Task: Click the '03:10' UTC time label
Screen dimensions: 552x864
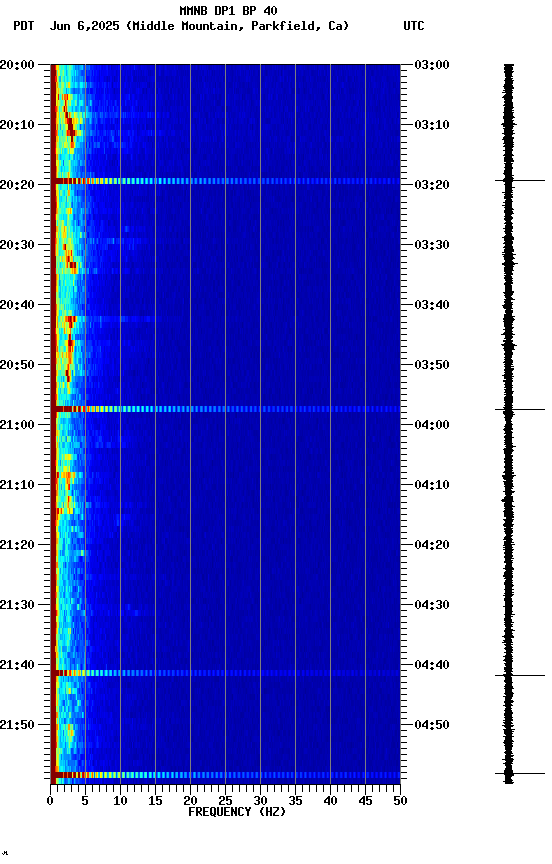Action: 432,125
